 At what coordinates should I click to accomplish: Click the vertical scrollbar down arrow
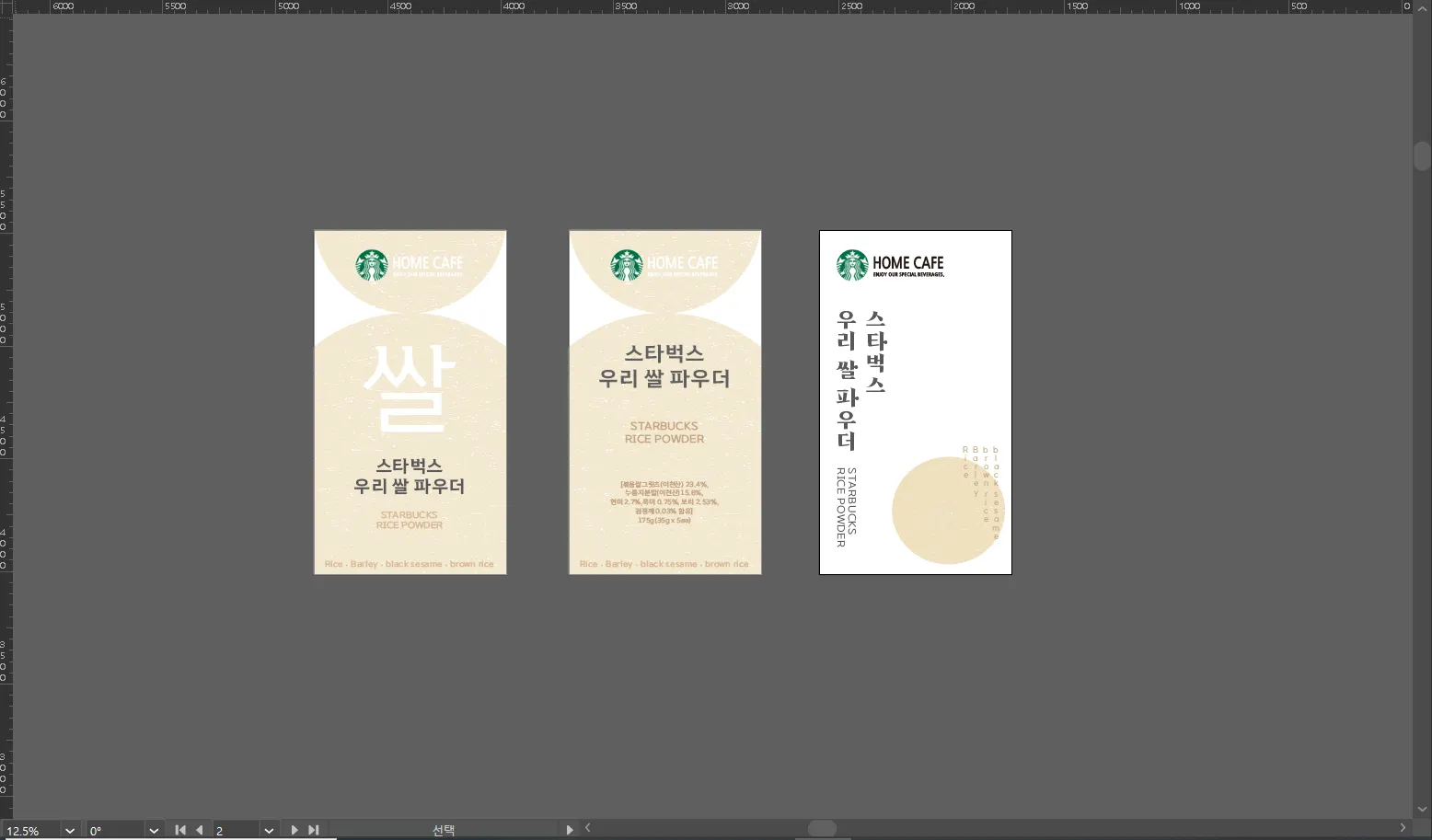[x=1422, y=810]
